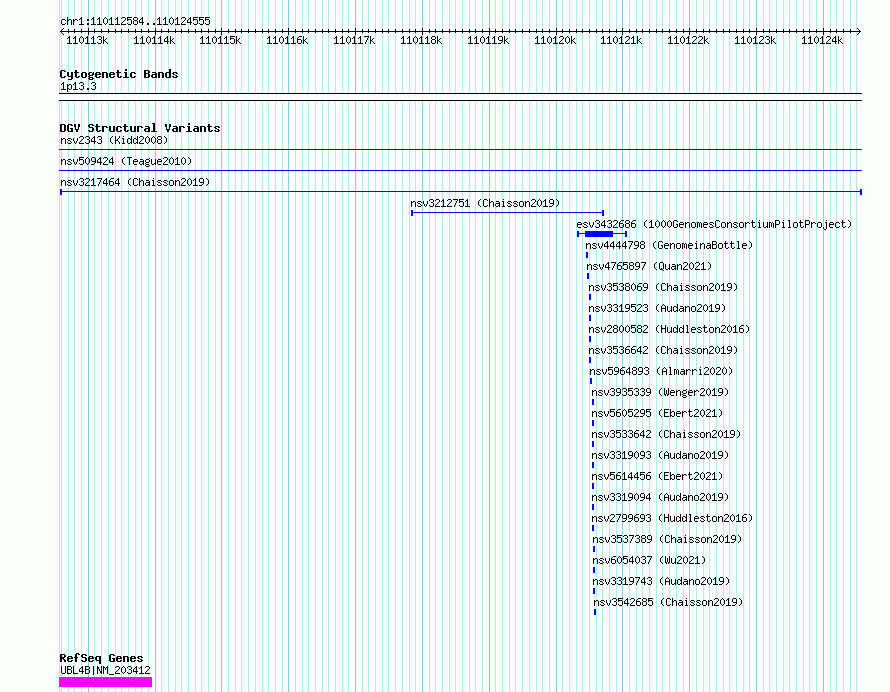Click the 110120k ruler tick label
The height and width of the screenshot is (692, 890).
555,40
